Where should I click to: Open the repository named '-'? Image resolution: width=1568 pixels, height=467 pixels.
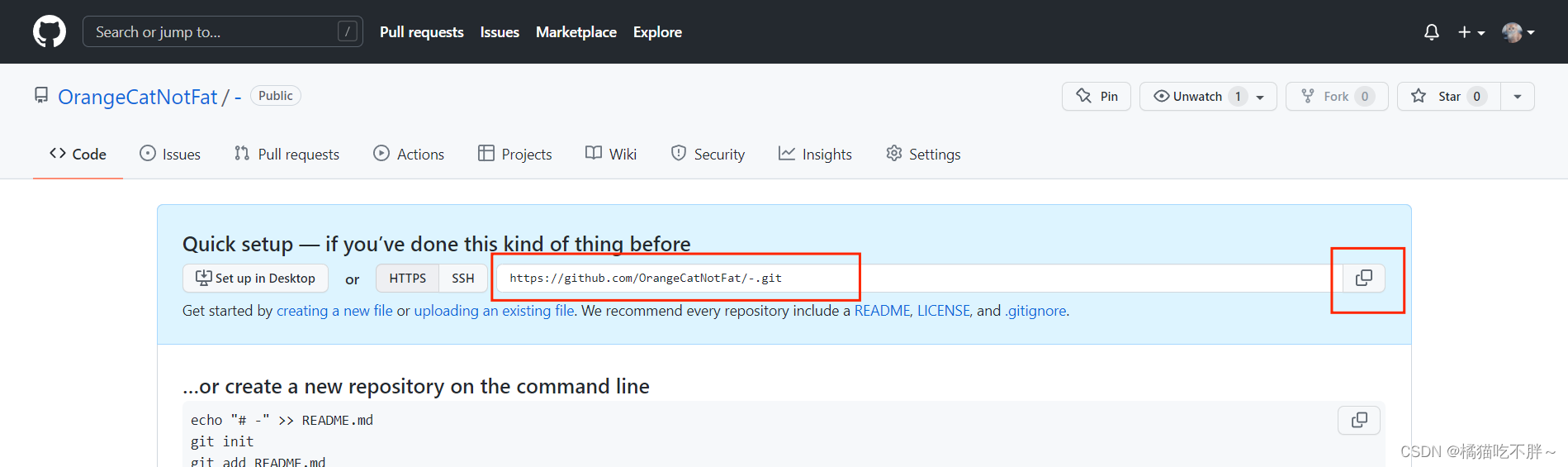tap(238, 97)
